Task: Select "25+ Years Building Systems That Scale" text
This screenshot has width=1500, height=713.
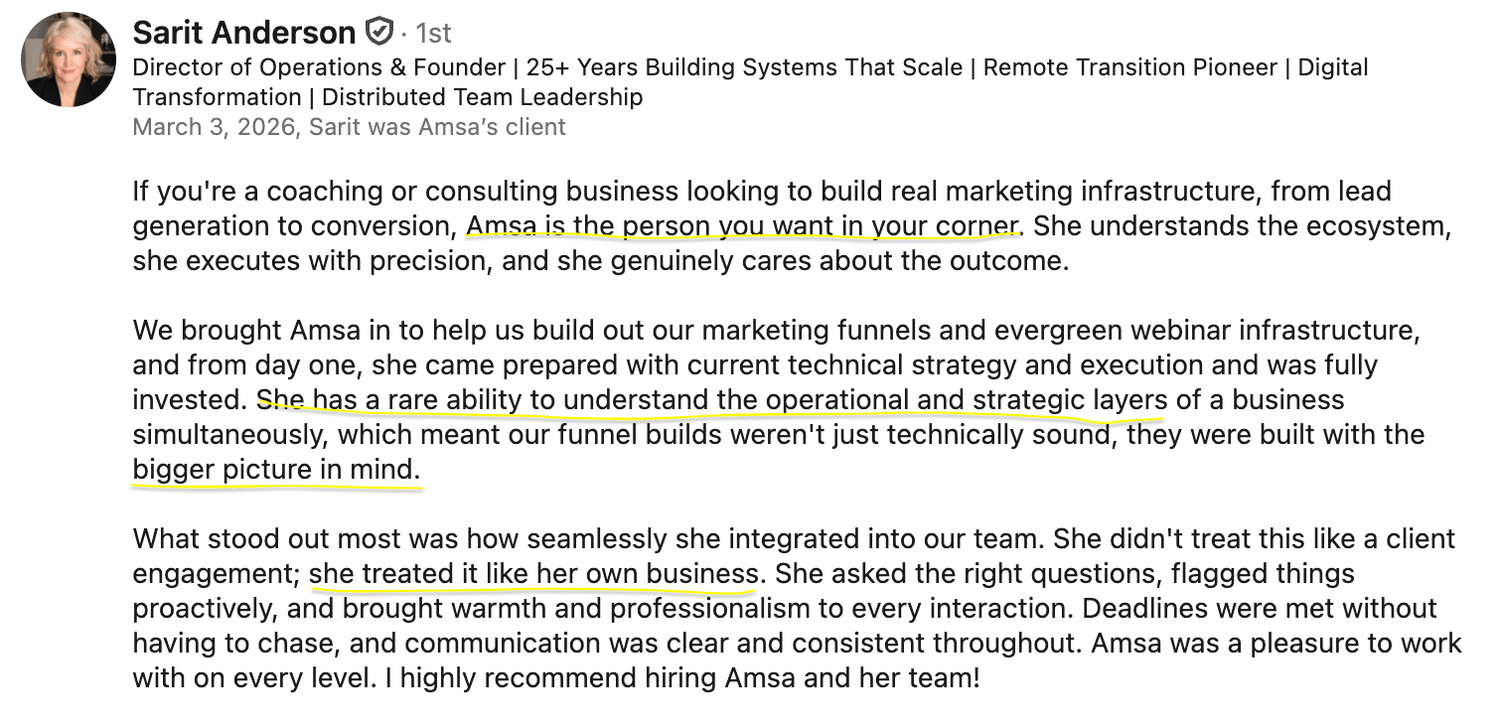Action: pyautogui.click(x=744, y=68)
